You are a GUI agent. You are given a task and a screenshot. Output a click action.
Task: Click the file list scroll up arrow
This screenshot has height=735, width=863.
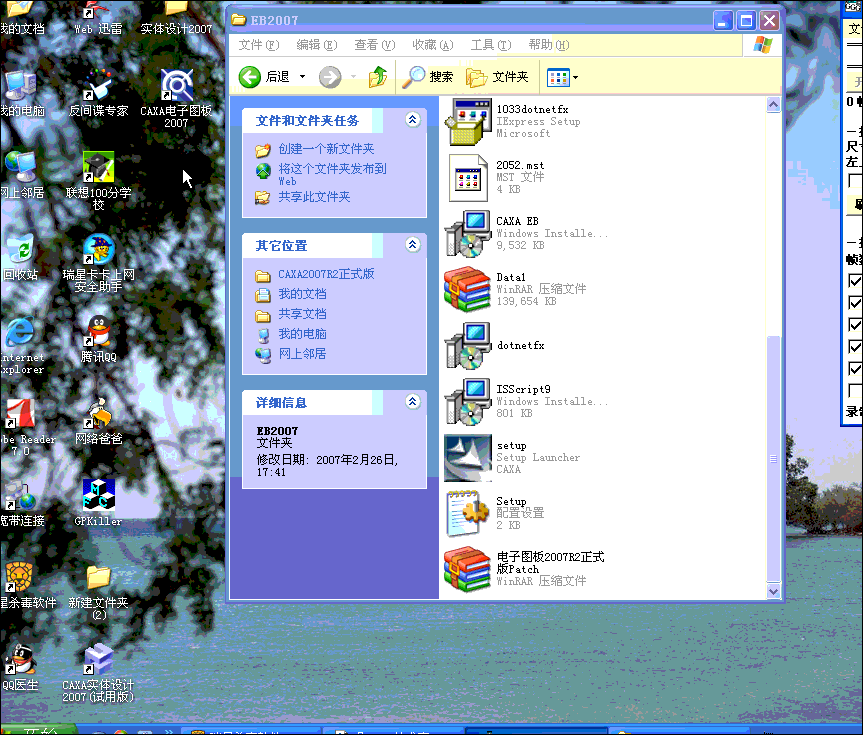[773, 105]
